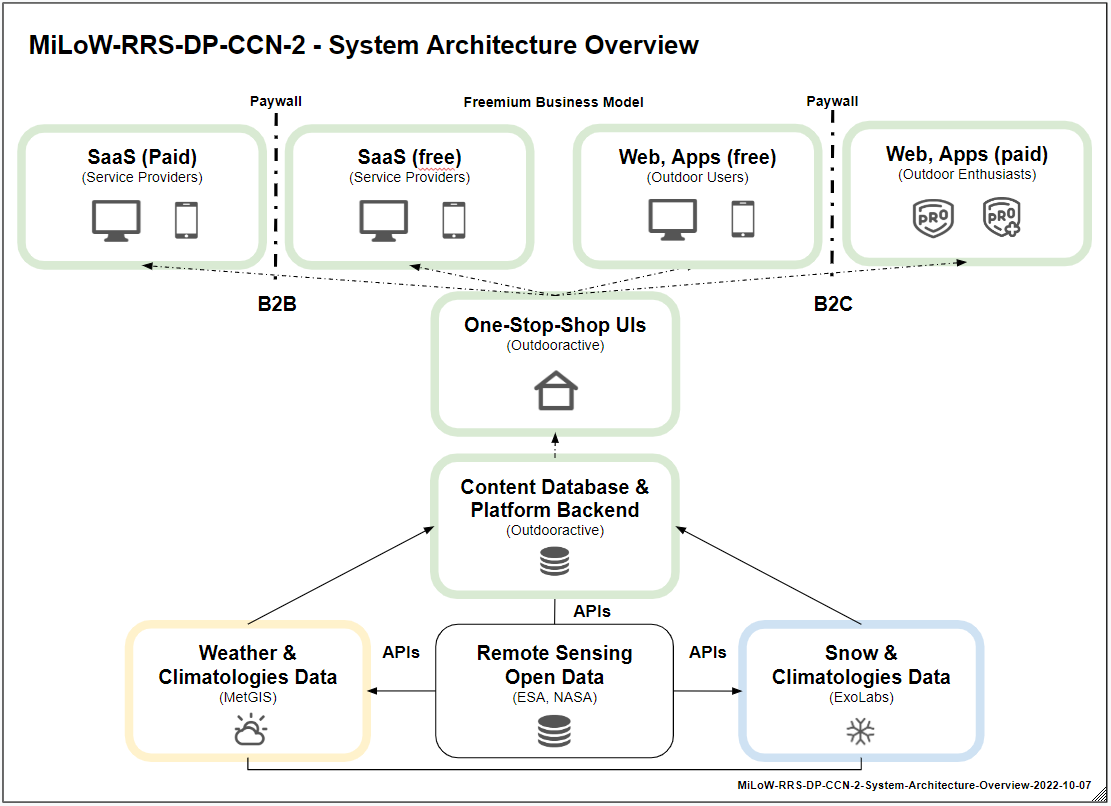Click the (Outdoor Users) subtitle
This screenshot has width=1111, height=806.
698,177
